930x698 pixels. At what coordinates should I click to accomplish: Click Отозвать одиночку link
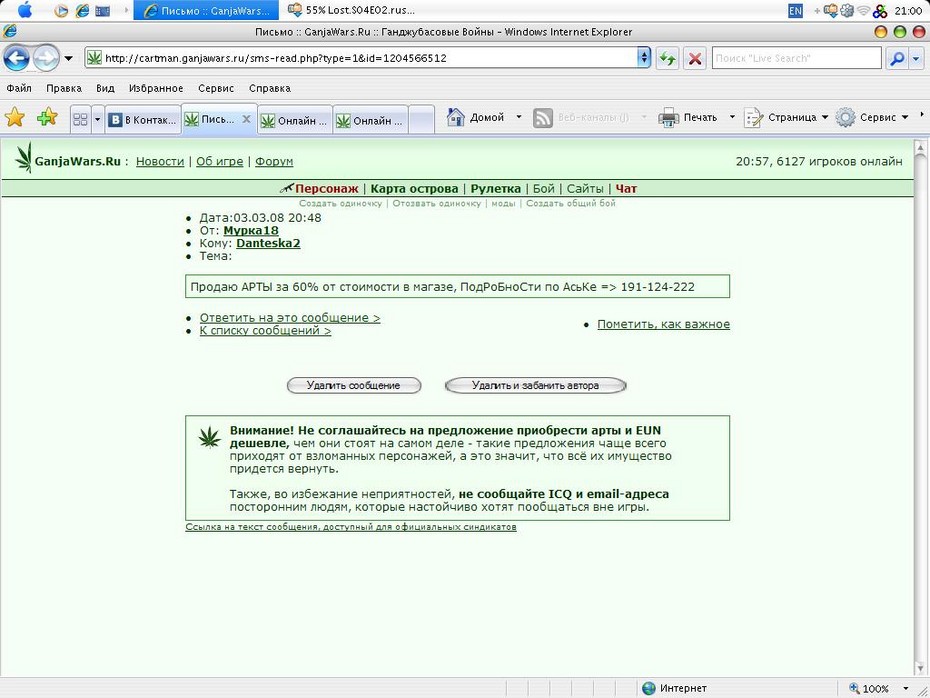click(x=437, y=203)
